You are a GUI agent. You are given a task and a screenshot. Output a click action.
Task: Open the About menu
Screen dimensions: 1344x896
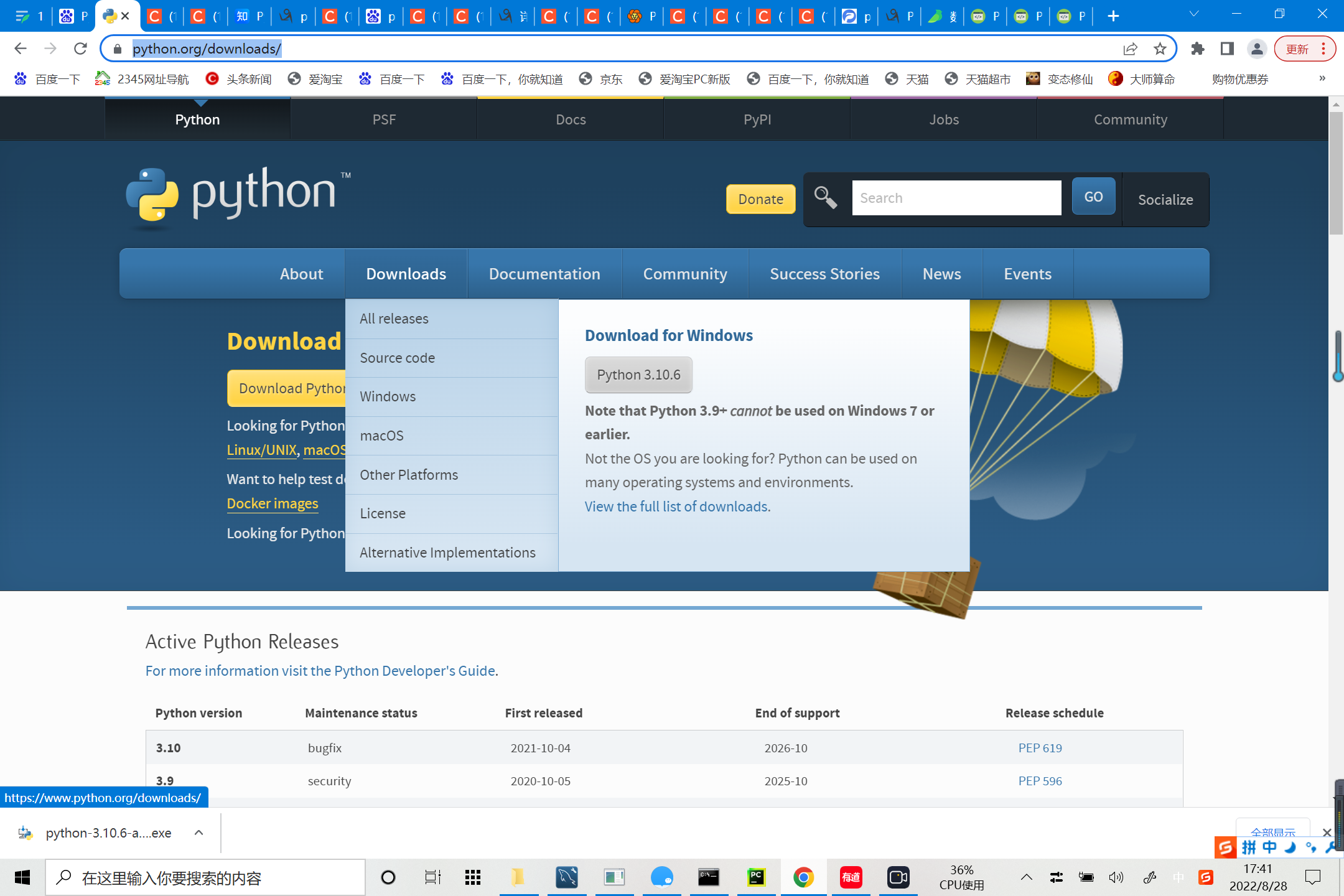[301, 274]
